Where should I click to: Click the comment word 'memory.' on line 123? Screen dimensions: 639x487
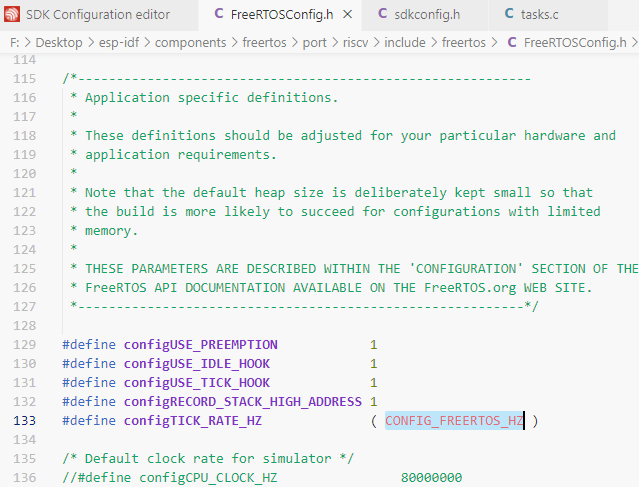coord(111,231)
